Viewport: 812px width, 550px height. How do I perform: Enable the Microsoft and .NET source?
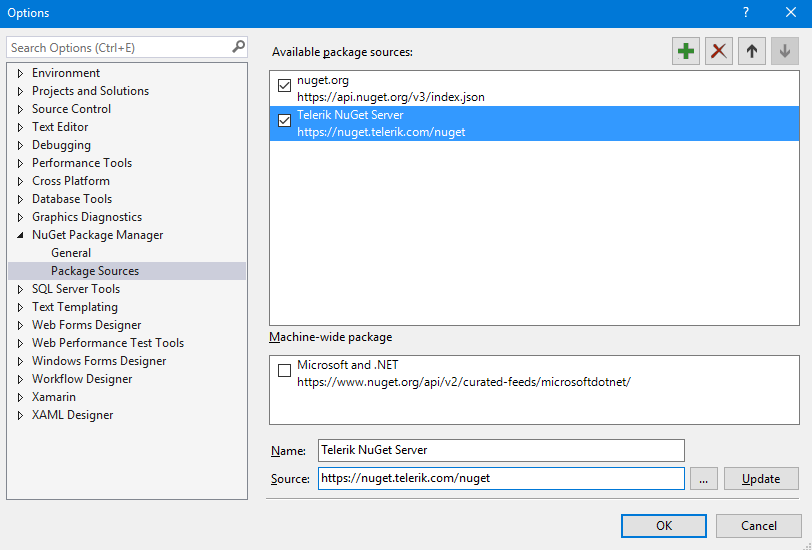point(284,370)
